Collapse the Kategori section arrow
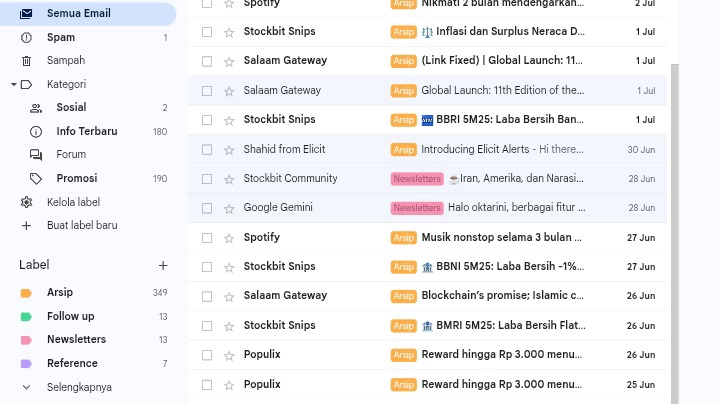Image resolution: width=719 pixels, height=404 pixels. click(x=14, y=85)
